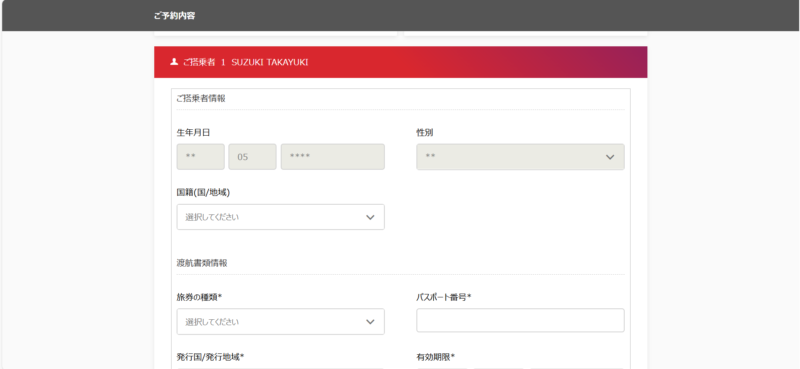Image resolution: width=800 pixels, height=369 pixels.
Task: Click the masked birth day field
Action: (201, 157)
